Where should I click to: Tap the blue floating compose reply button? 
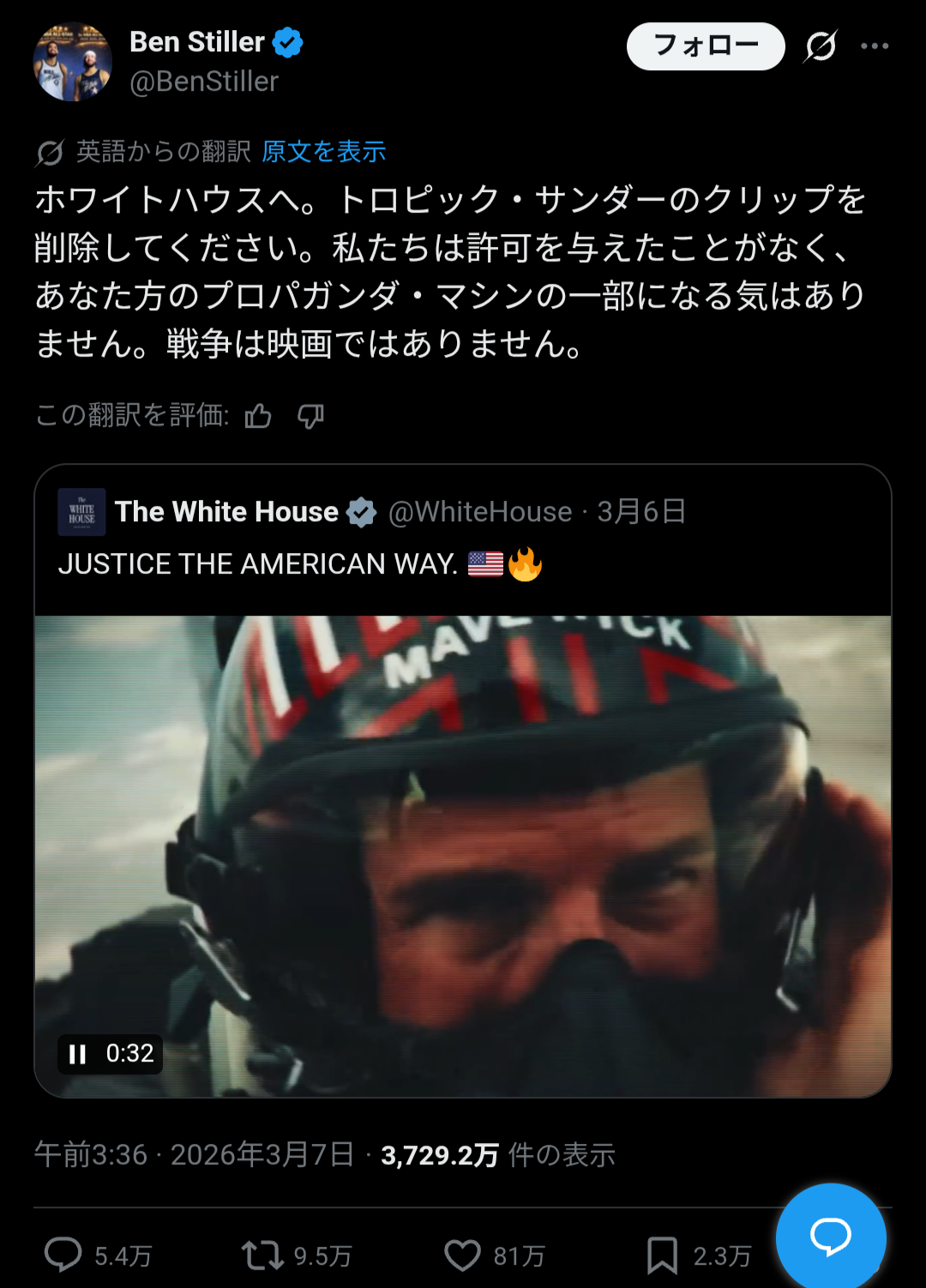[831, 1237]
